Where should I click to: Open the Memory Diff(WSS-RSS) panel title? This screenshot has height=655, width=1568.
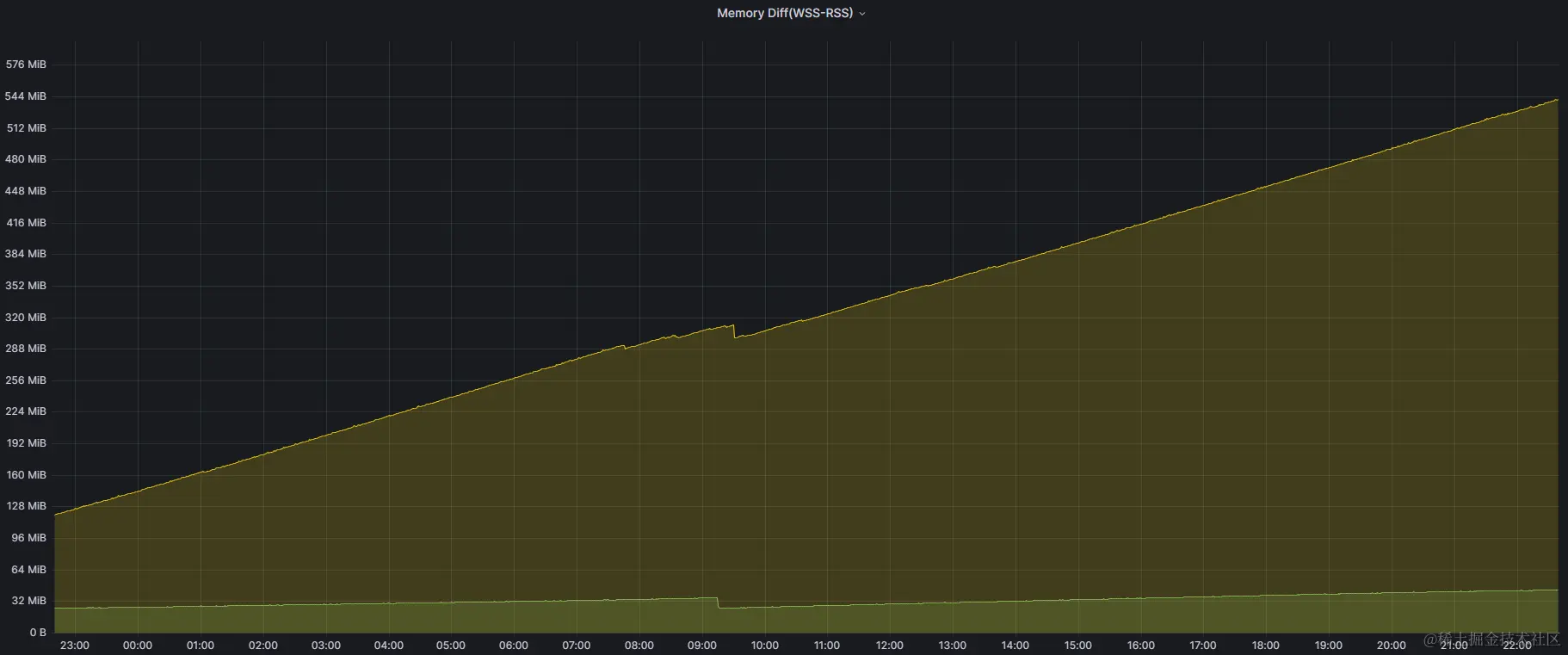pyautogui.click(x=785, y=13)
